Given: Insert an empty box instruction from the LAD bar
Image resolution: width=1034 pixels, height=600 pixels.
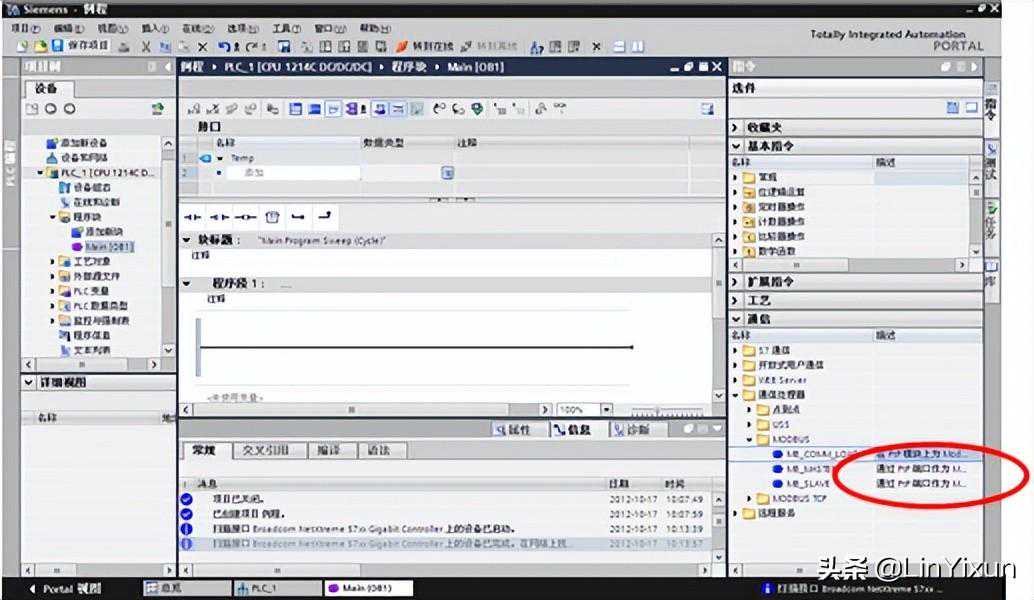Looking at the screenshot, I should tap(272, 216).
